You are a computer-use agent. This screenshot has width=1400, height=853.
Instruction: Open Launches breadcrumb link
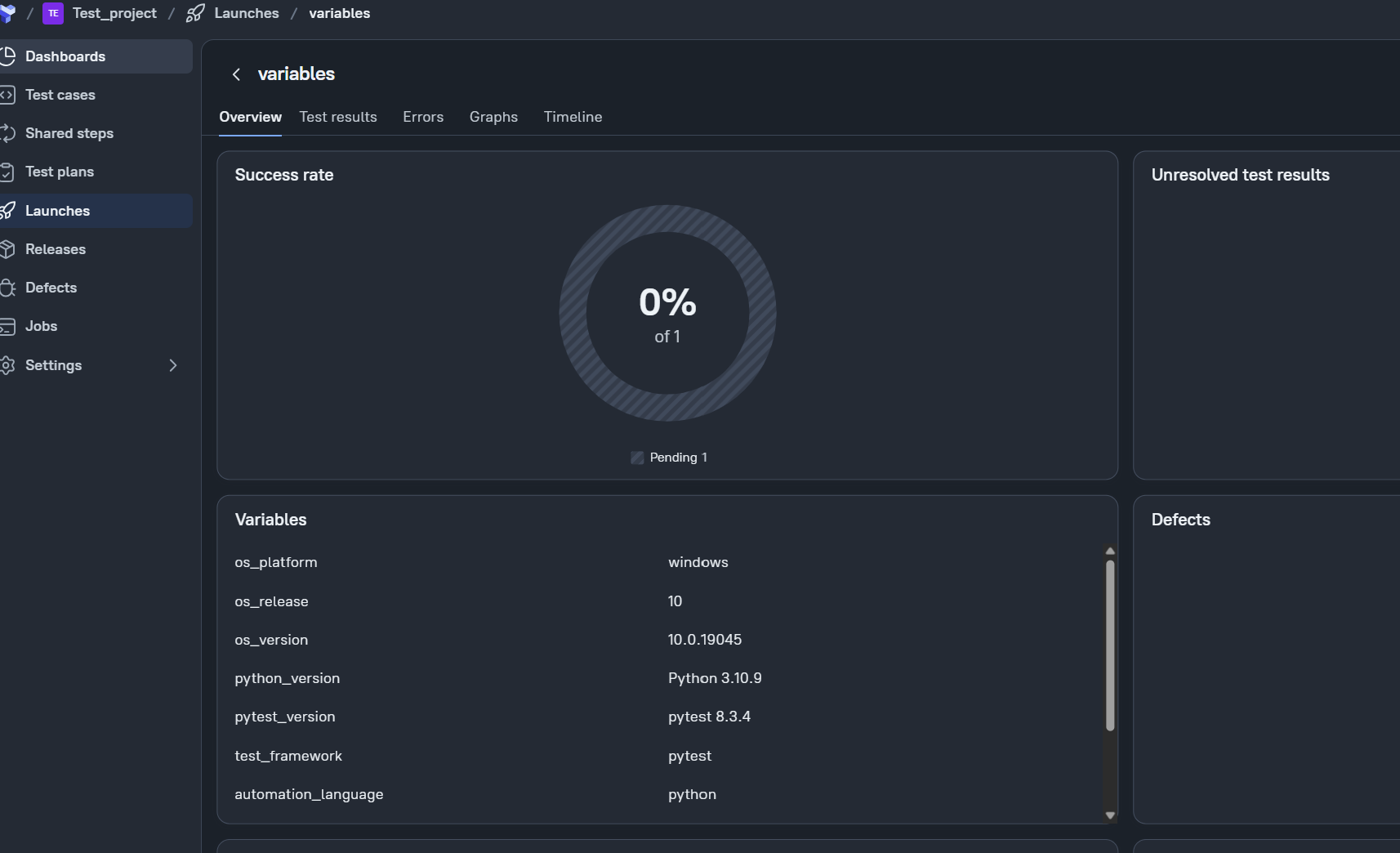247,13
